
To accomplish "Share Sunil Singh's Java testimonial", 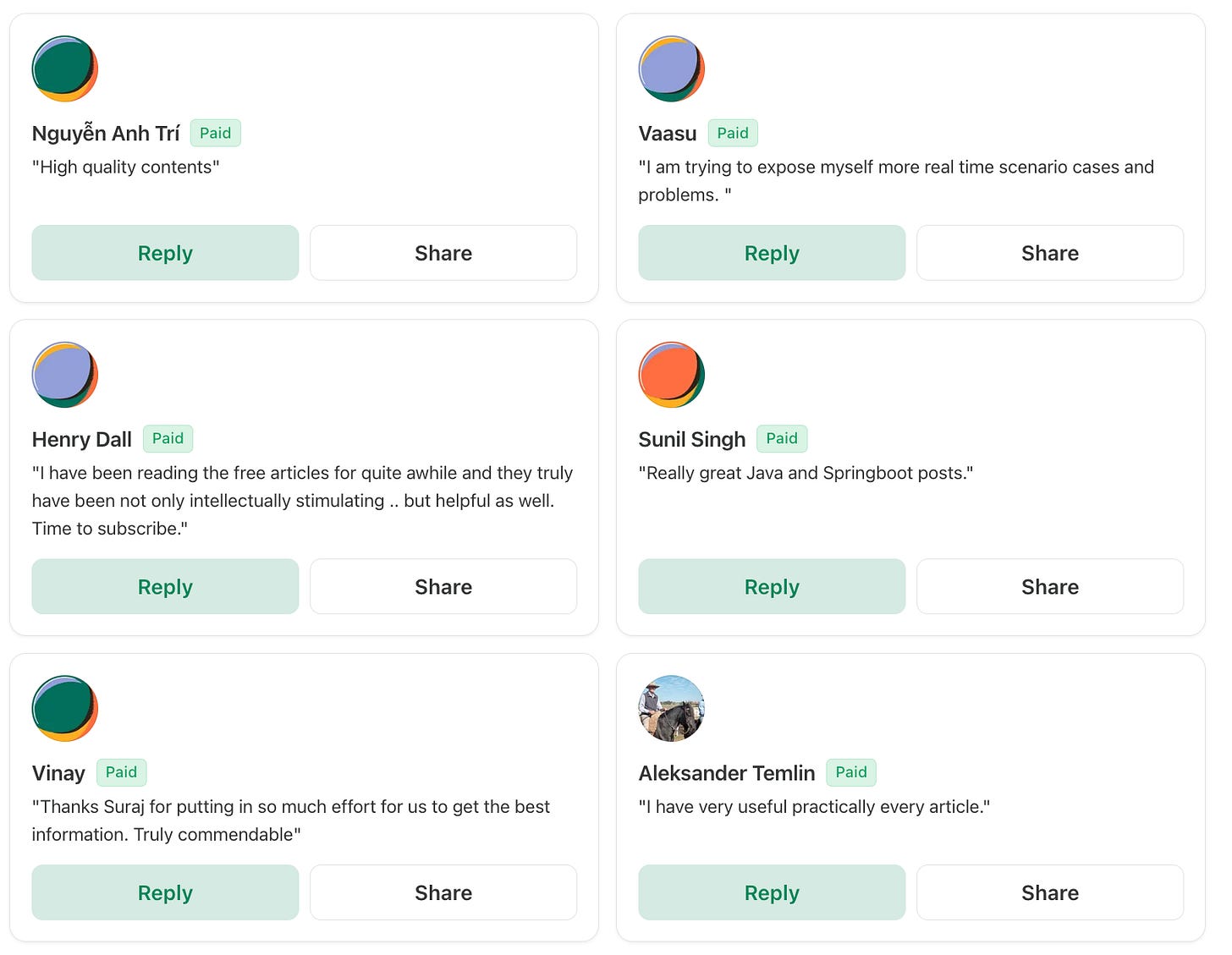I will [1050, 586].
